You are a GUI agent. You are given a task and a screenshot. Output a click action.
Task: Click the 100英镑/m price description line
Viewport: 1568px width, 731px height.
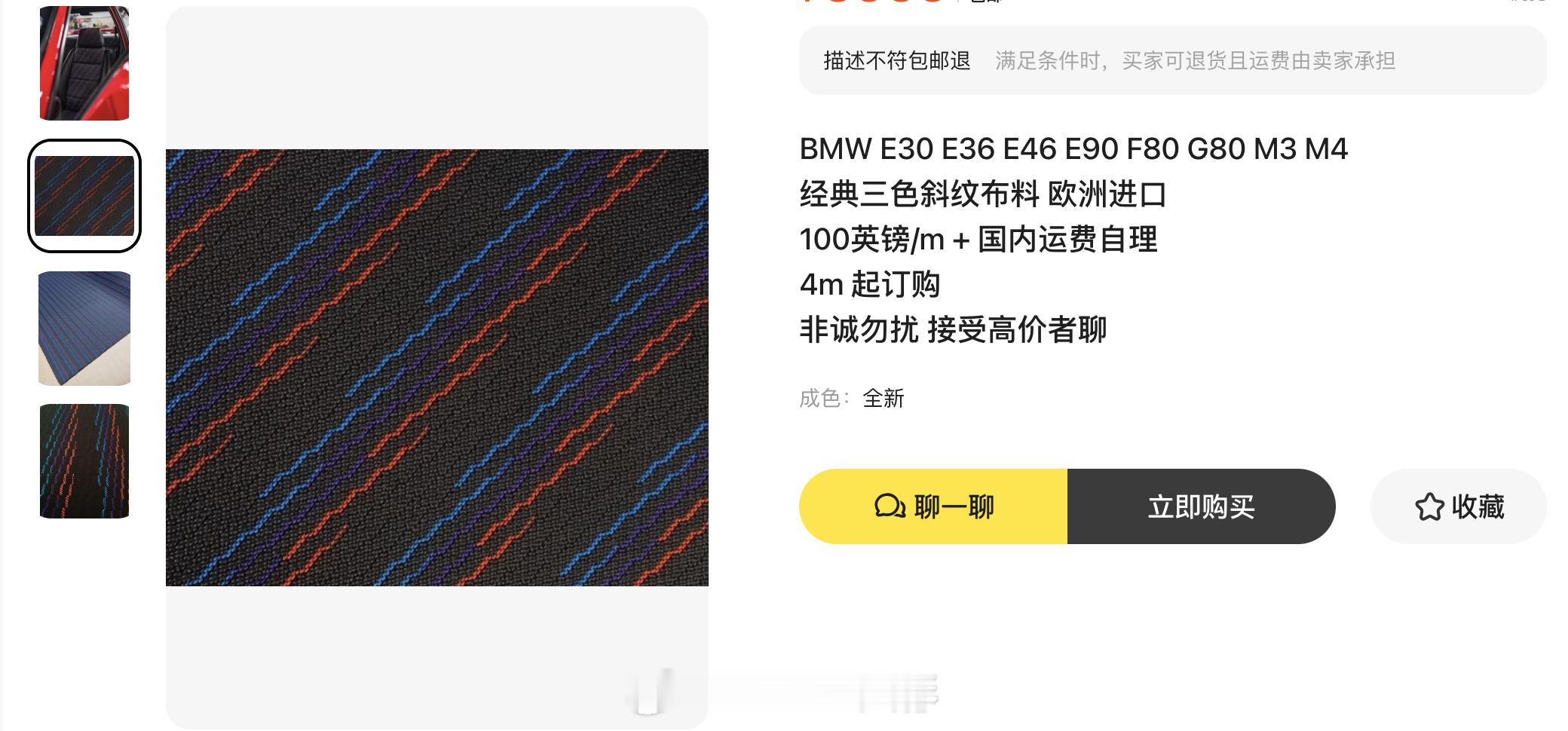[978, 240]
